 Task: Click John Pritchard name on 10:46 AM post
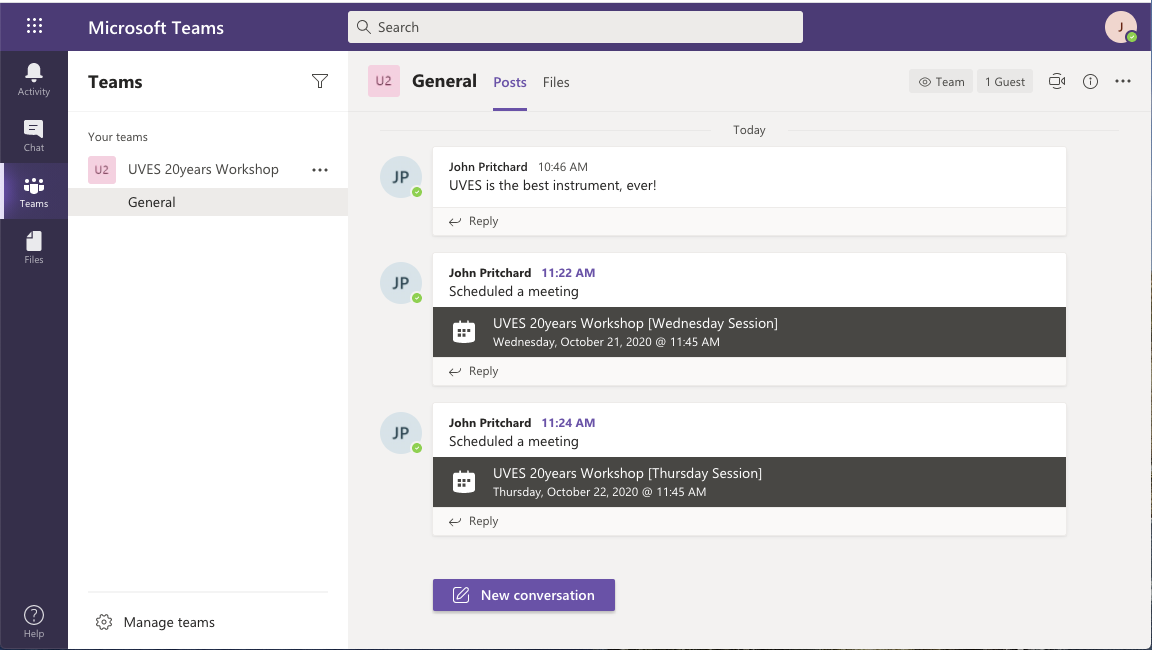pyautogui.click(x=489, y=167)
